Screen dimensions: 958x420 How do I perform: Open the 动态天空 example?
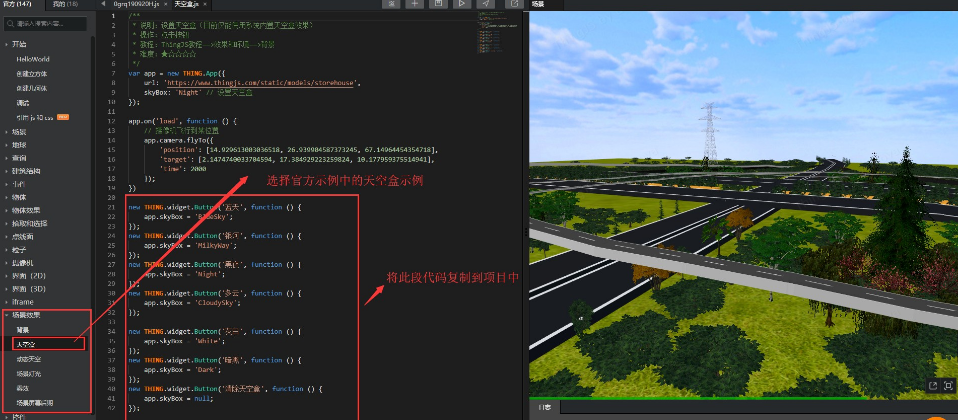pyautogui.click(x=29, y=359)
